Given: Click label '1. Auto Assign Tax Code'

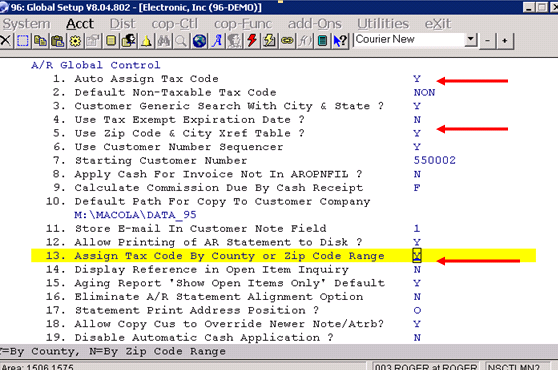Looking at the screenshot, I should (135, 79).
